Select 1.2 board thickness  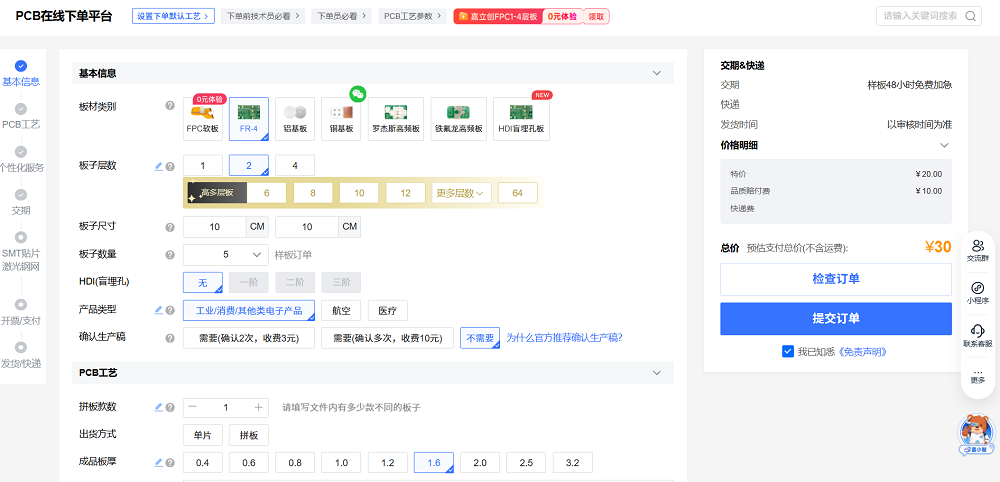pyautogui.click(x=388, y=463)
